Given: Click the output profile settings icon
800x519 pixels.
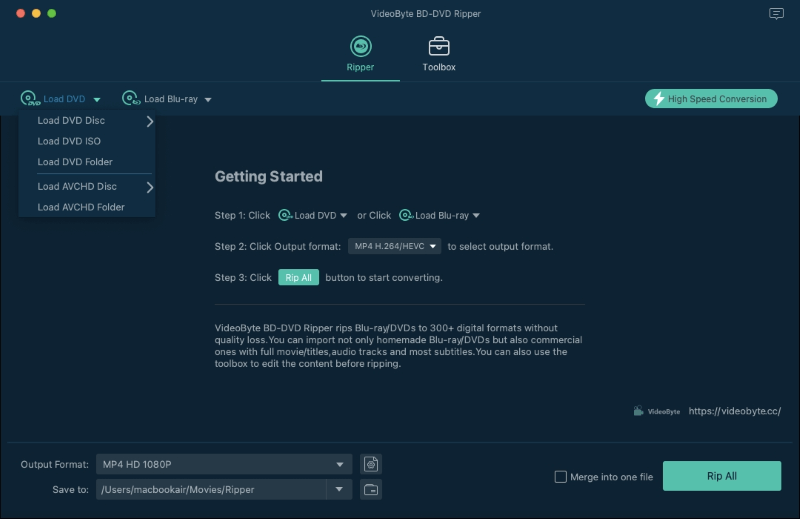Looking at the screenshot, I should tap(371, 464).
